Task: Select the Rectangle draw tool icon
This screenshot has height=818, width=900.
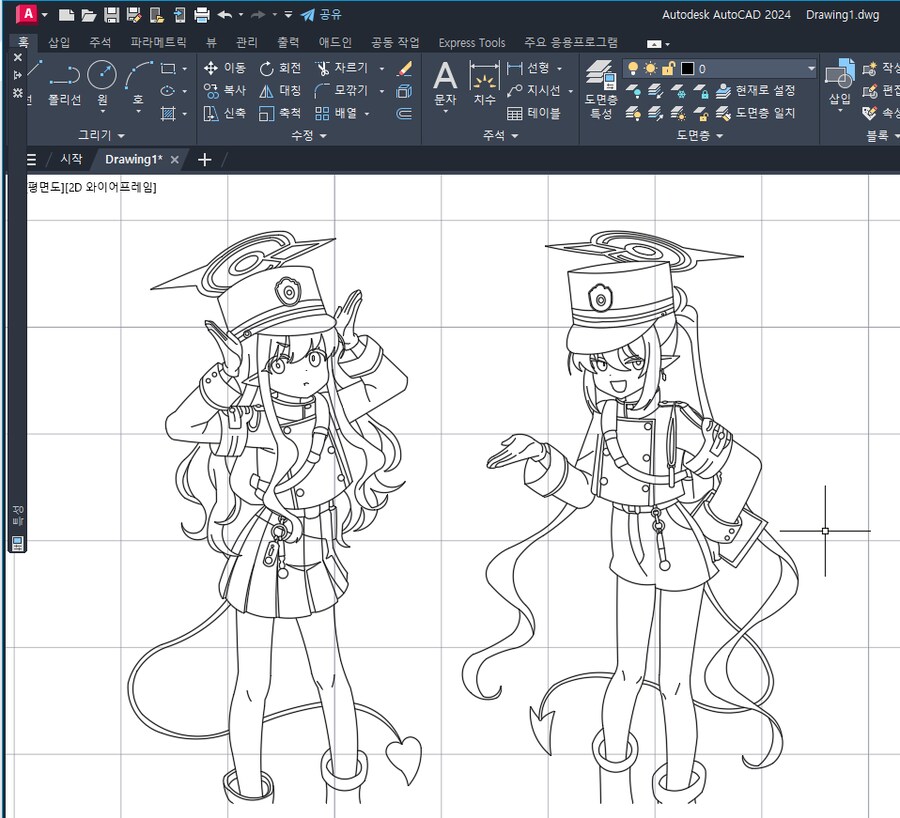Action: [168, 69]
